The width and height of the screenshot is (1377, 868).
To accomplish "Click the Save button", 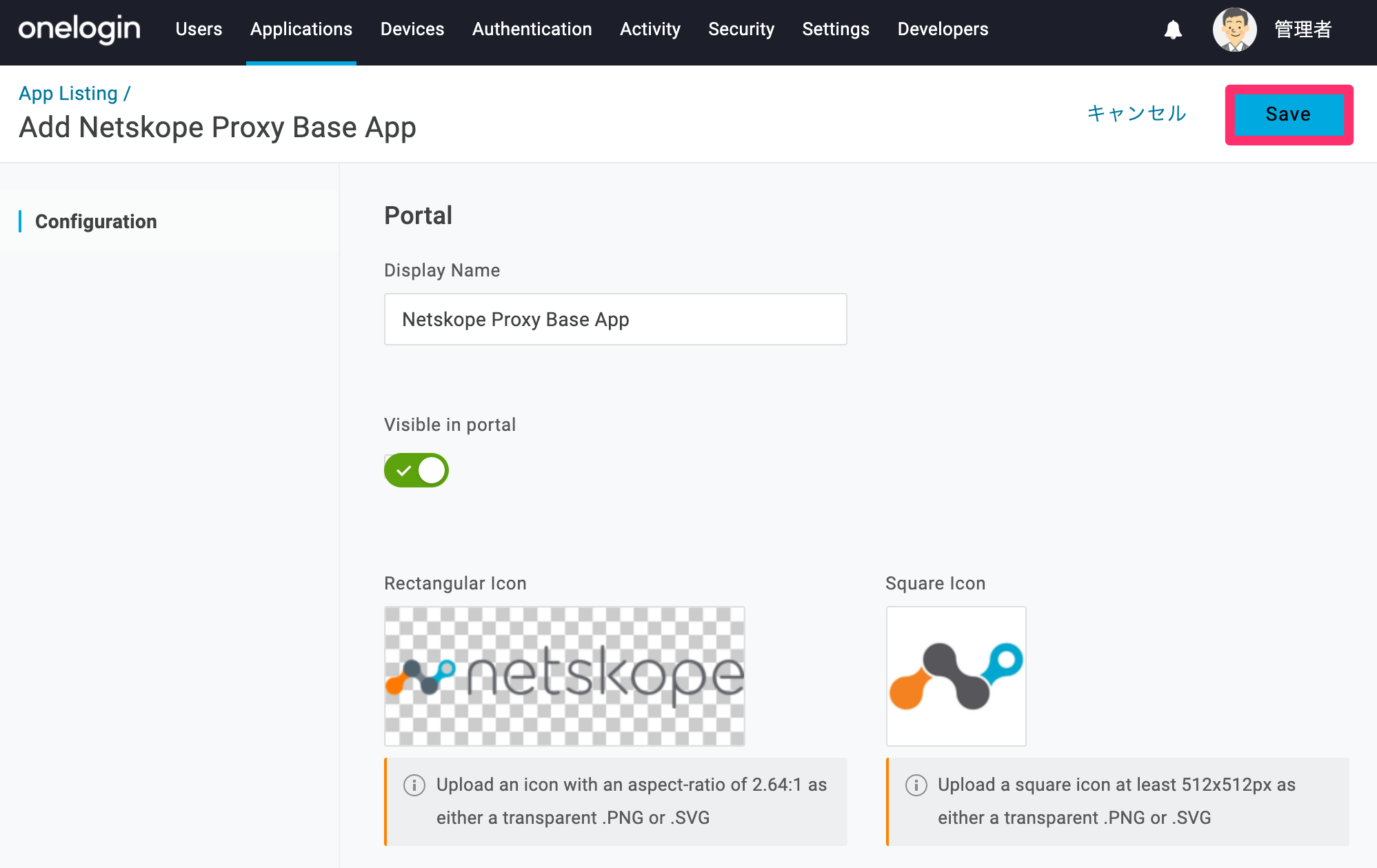I will [1289, 114].
